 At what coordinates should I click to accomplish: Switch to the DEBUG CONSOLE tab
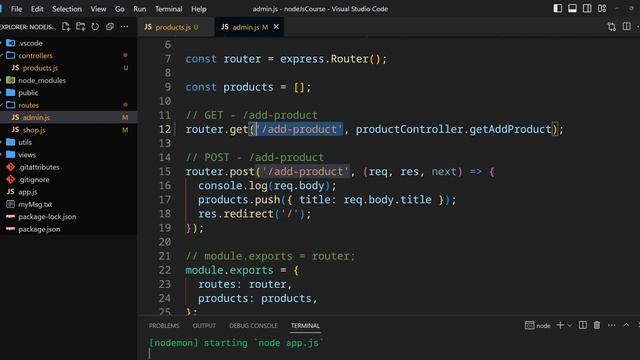pyautogui.click(x=253, y=325)
